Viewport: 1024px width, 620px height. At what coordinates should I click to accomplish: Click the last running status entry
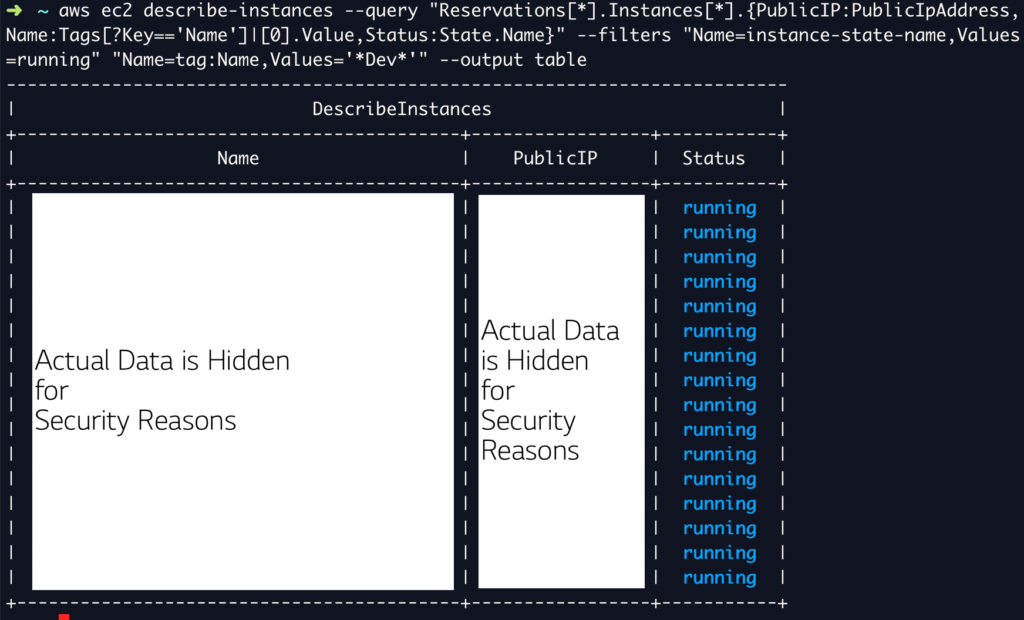click(x=719, y=577)
